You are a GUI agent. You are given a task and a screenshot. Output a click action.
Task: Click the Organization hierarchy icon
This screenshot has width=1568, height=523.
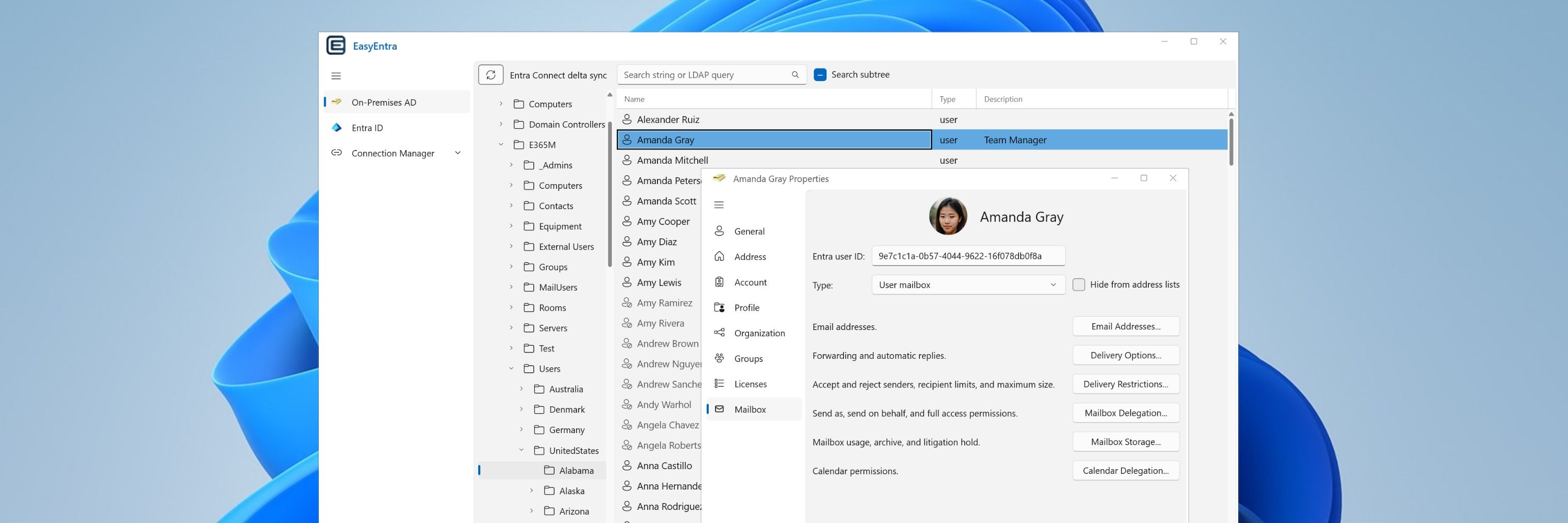(x=719, y=333)
